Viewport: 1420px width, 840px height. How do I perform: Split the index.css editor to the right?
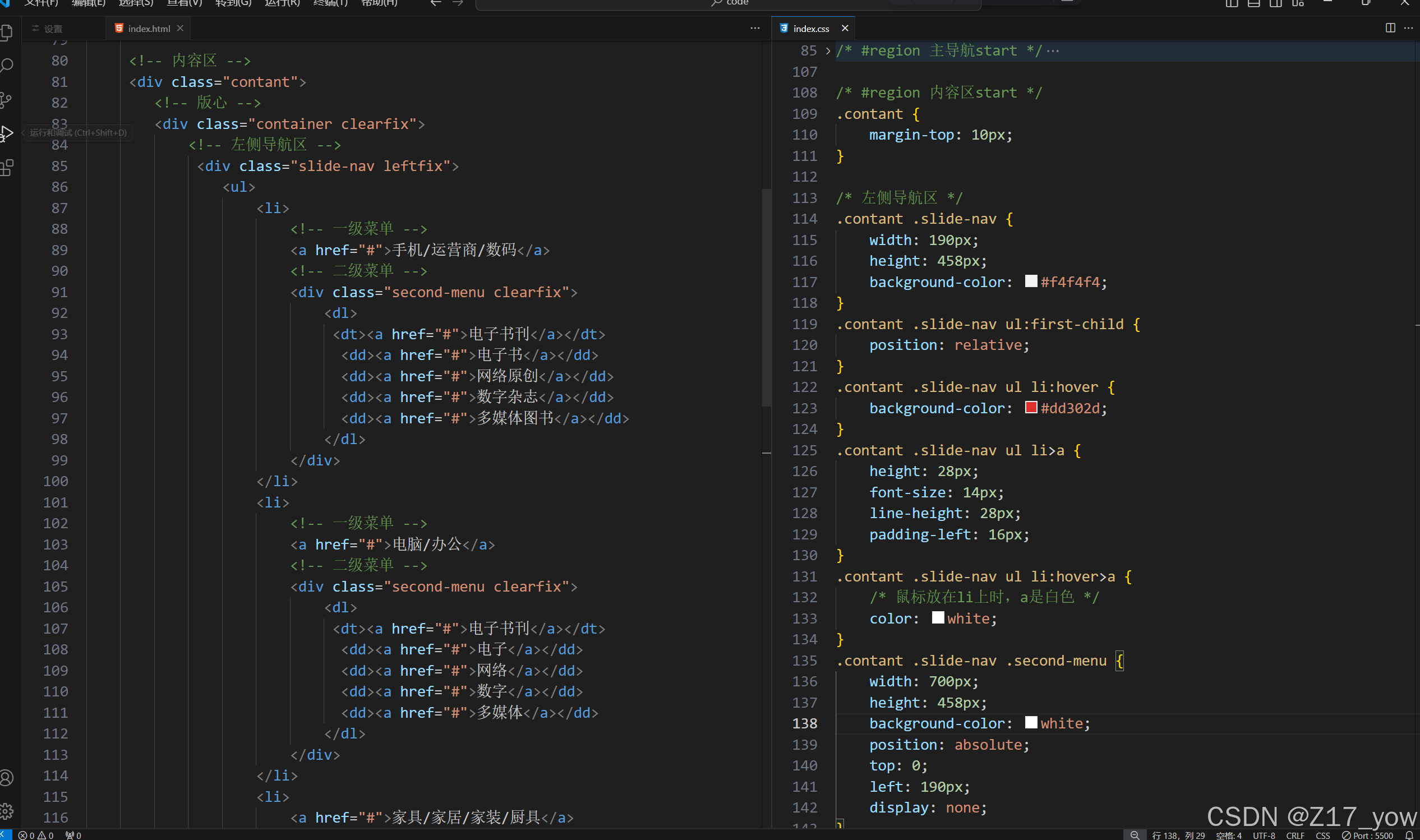pos(1390,27)
